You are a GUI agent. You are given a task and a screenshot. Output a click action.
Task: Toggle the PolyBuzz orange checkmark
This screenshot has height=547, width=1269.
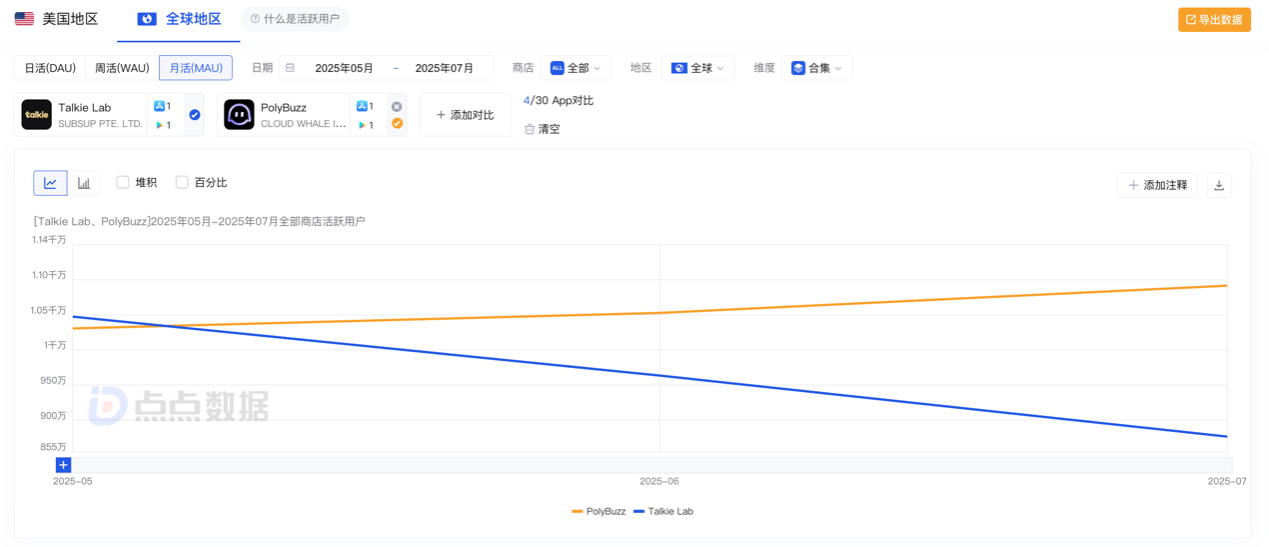click(397, 124)
